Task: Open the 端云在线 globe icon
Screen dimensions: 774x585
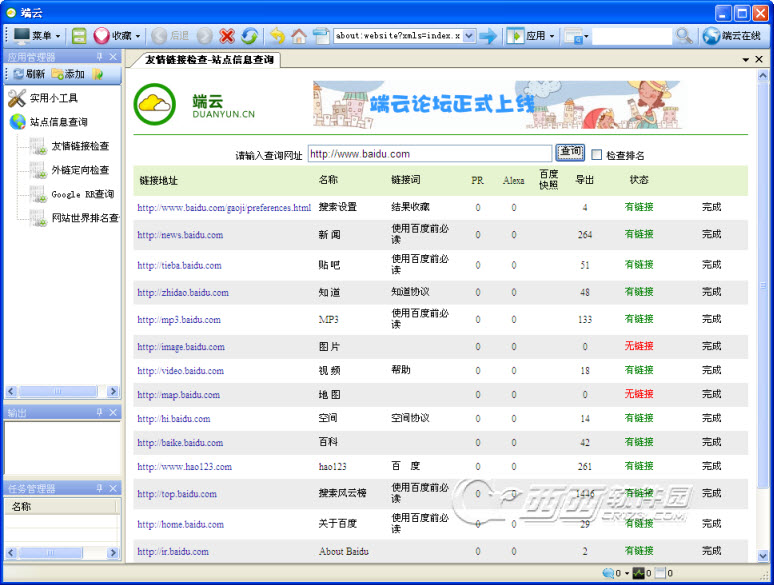Action: click(712, 36)
